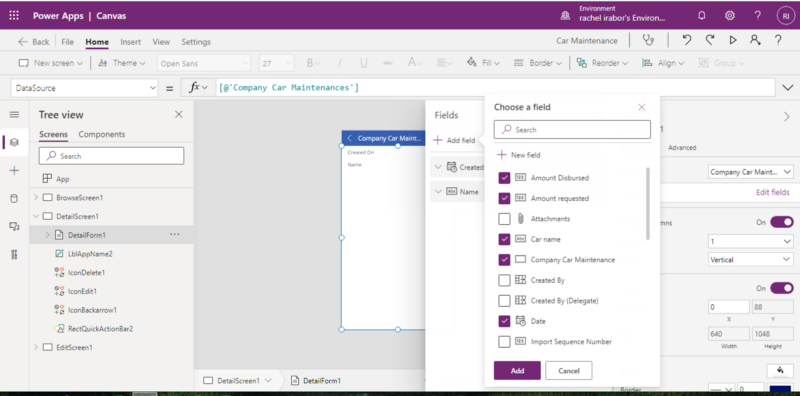Click the help question mark in purple header
This screenshot has height=396, width=800.
point(758,16)
